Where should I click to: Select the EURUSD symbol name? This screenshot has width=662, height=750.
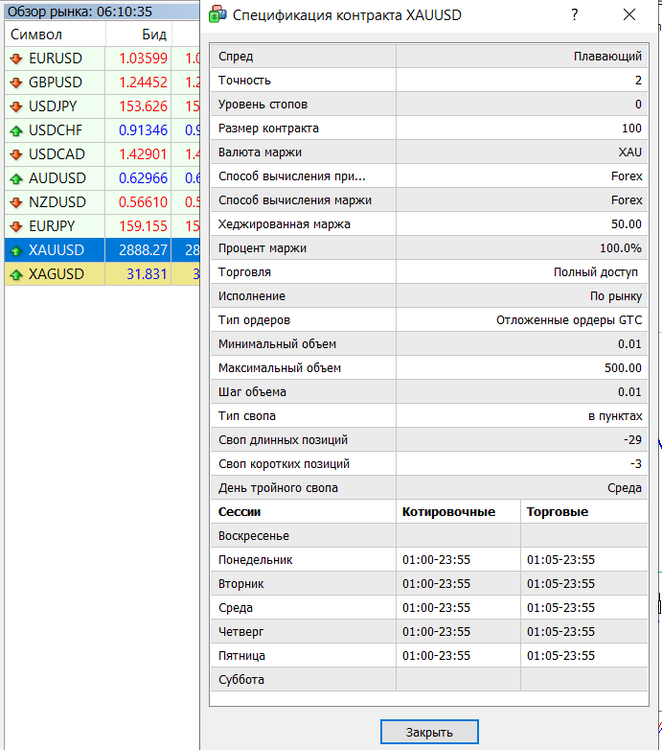point(55,58)
